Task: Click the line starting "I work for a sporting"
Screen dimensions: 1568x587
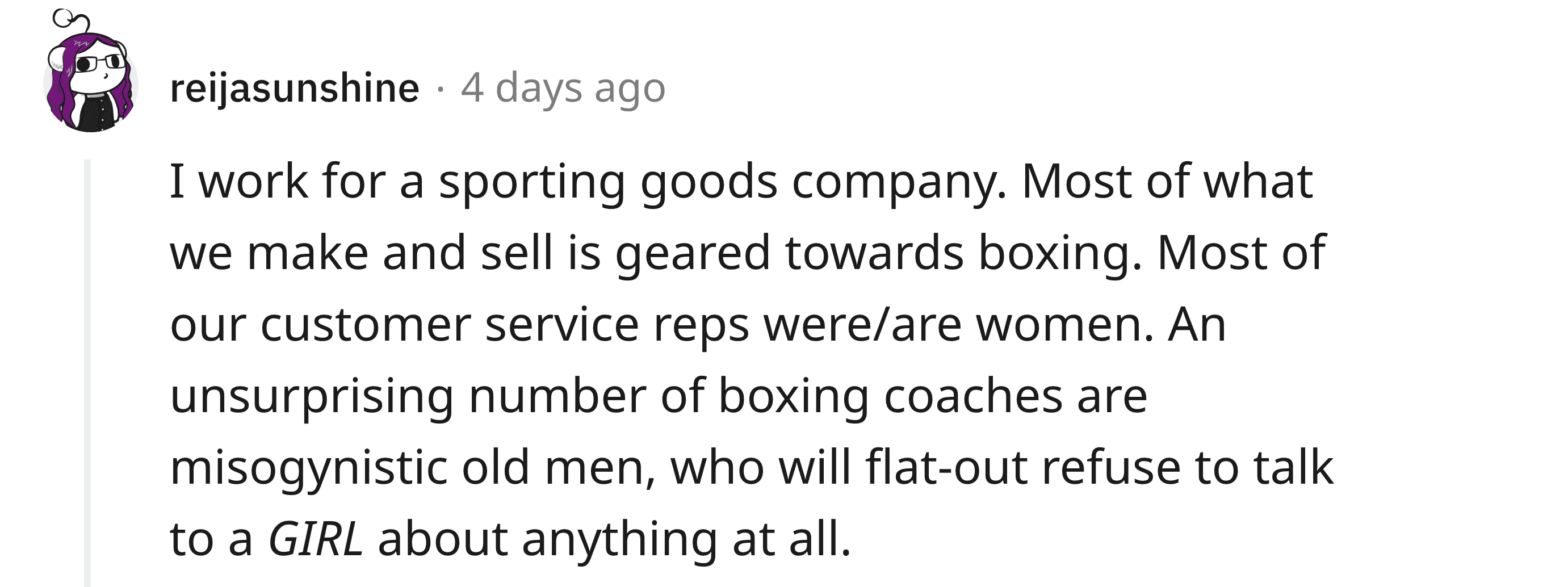Action: [x=741, y=182]
